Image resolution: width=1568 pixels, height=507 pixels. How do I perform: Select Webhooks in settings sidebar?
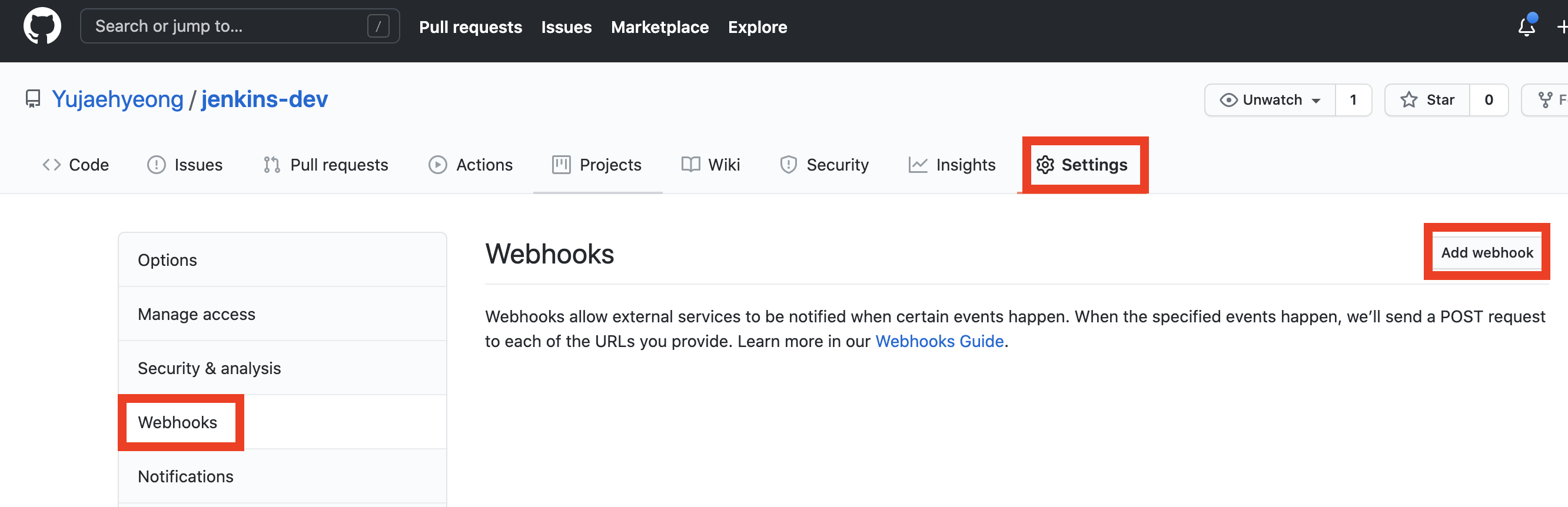tap(283, 422)
